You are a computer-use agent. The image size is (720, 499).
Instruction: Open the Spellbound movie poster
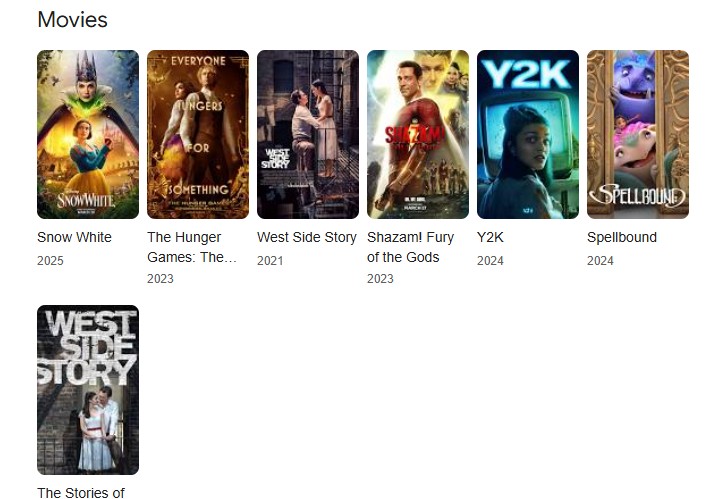(638, 134)
